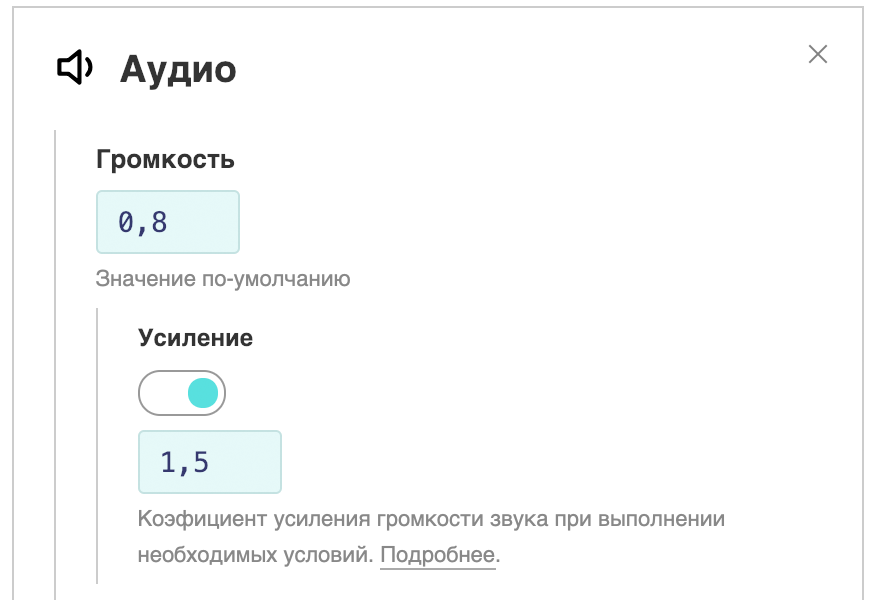Viewport: 873px width, 600px height.
Task: Click the speaker icon beside Аудио
Action: coord(75,68)
